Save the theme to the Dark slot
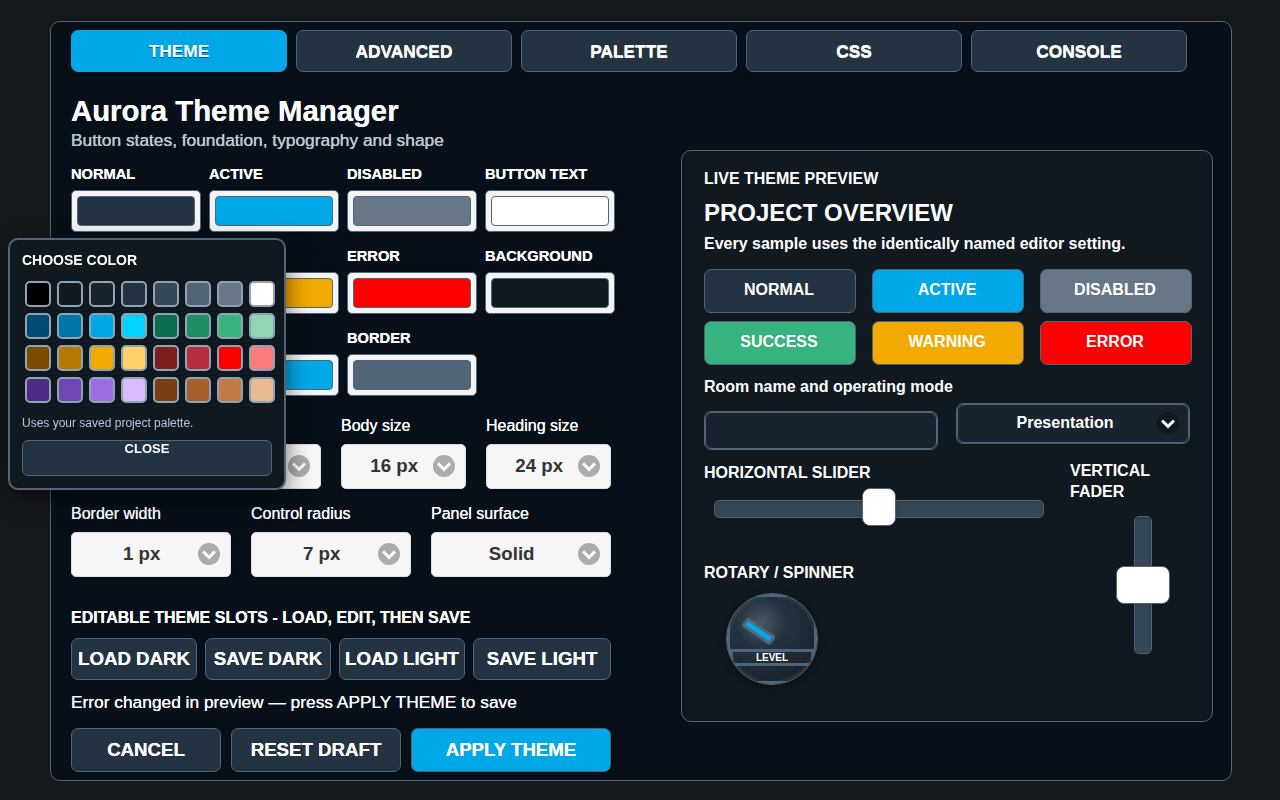 [268, 659]
